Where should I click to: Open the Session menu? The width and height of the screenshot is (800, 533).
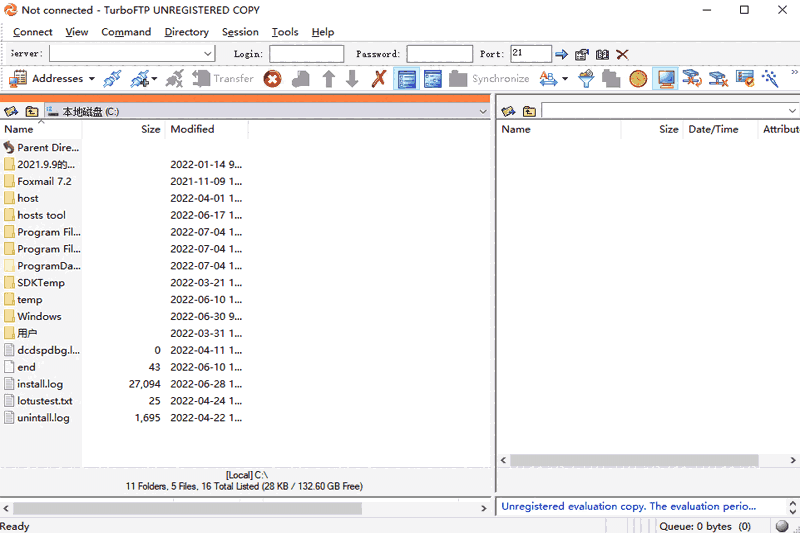point(240,32)
